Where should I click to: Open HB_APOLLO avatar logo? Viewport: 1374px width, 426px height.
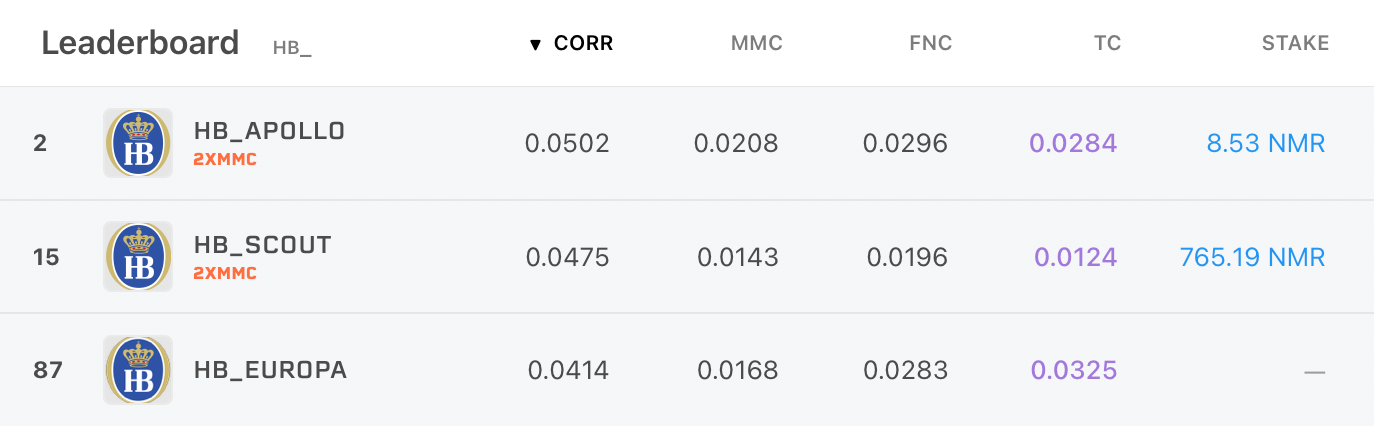[138, 143]
